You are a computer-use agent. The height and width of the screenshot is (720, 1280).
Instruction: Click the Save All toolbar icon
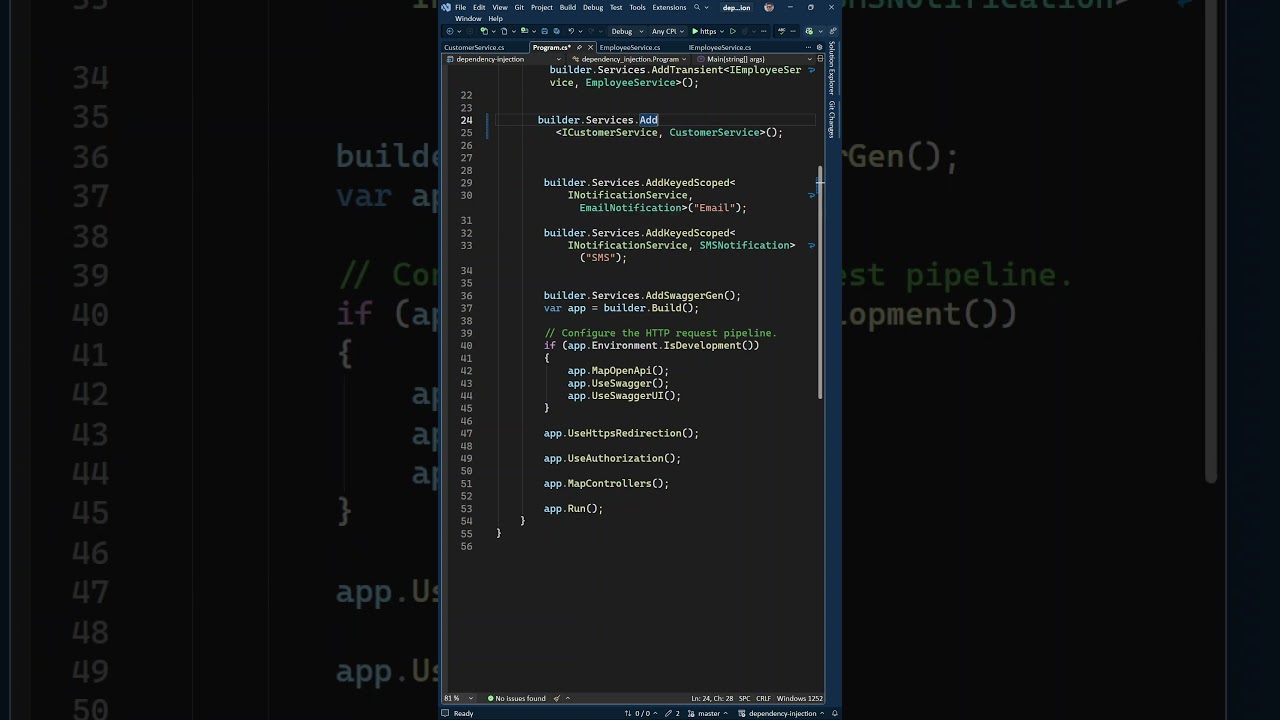(556, 31)
